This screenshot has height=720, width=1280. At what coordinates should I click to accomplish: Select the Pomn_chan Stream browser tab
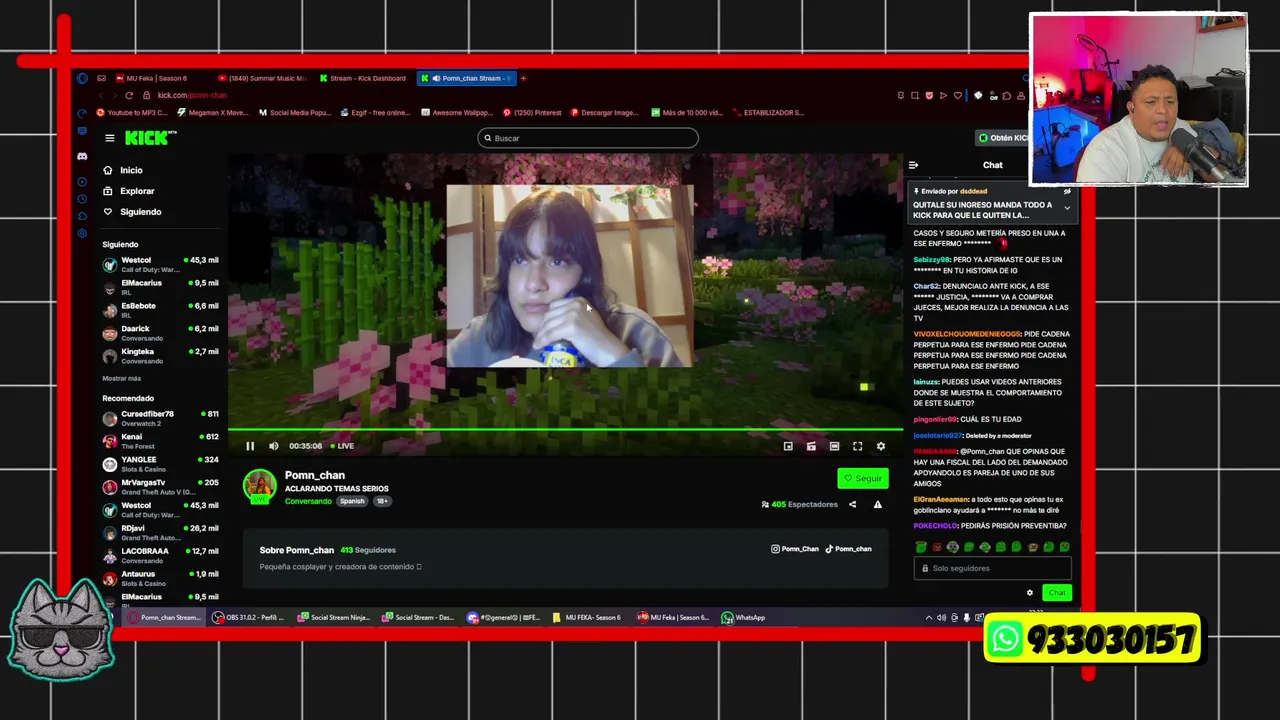[x=466, y=78]
